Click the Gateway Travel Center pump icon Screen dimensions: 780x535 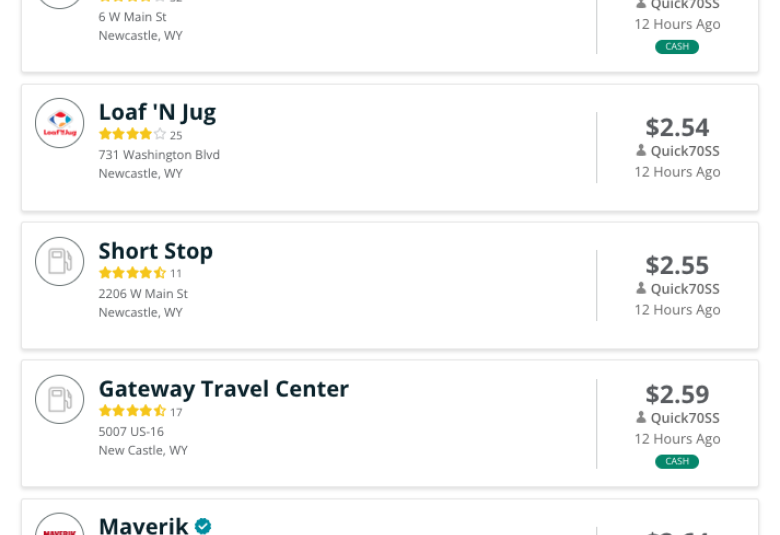pos(60,399)
